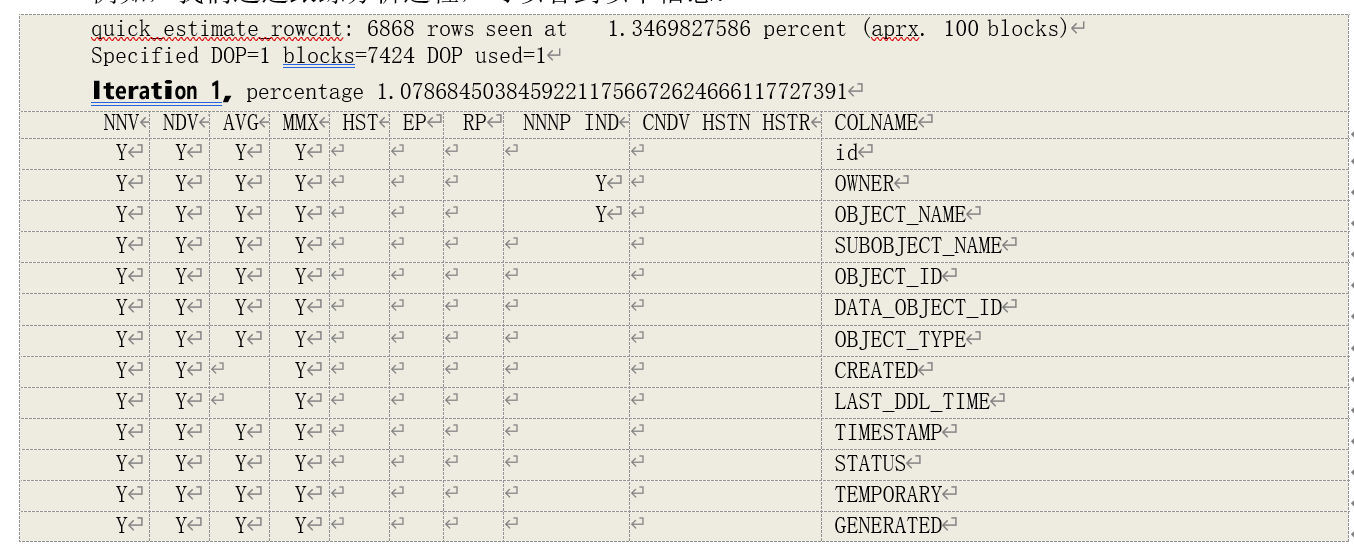The width and height of the screenshot is (1354, 550).
Task: Click the COLNAME header cell
Action: point(876,123)
